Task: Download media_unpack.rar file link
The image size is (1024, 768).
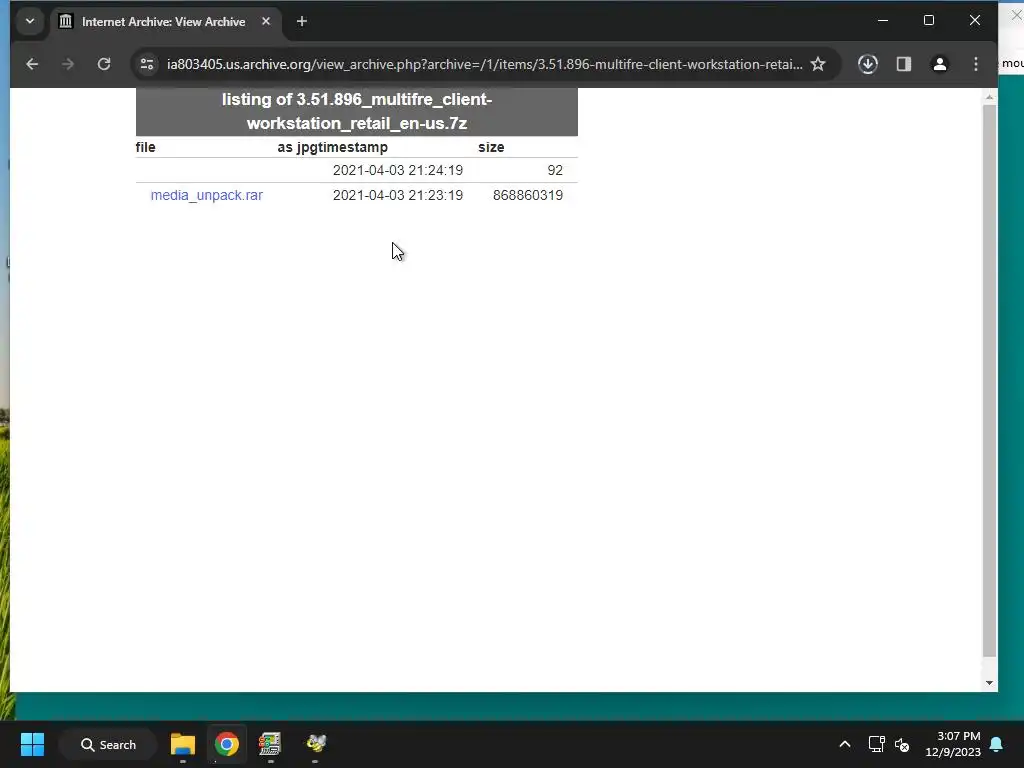Action: [206, 195]
